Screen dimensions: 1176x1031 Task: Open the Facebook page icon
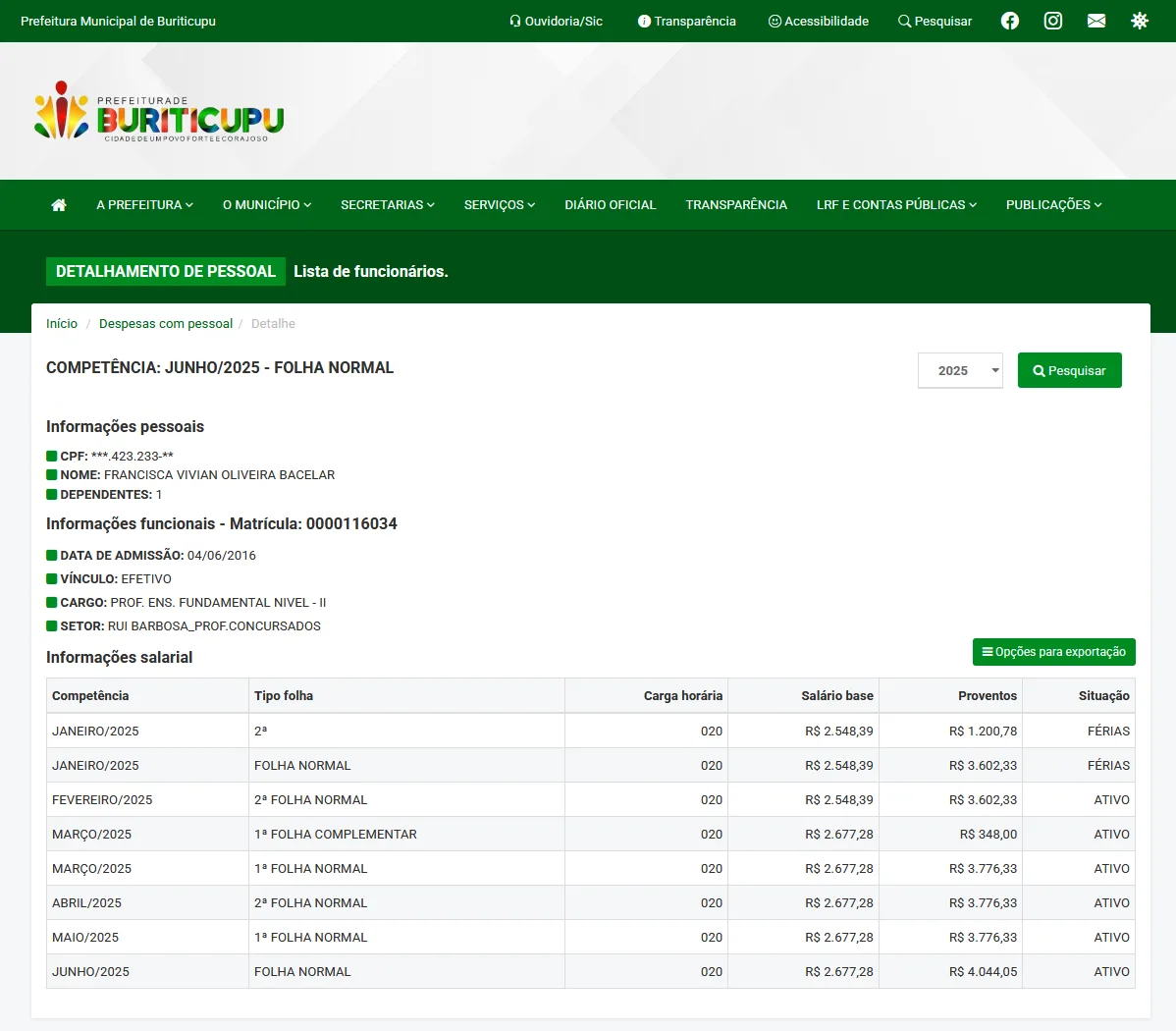[x=1009, y=21]
